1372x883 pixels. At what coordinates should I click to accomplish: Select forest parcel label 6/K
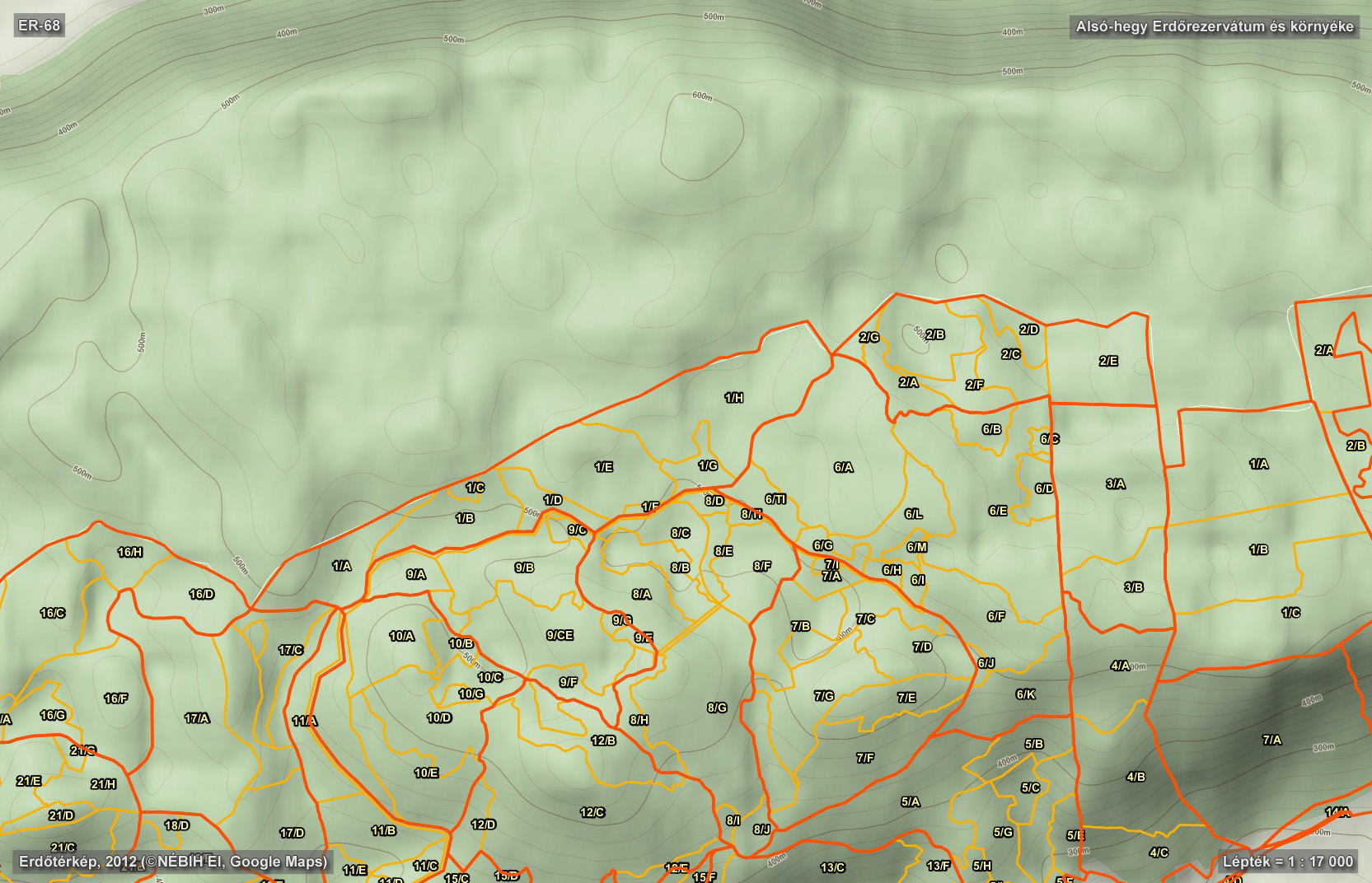1026,694
